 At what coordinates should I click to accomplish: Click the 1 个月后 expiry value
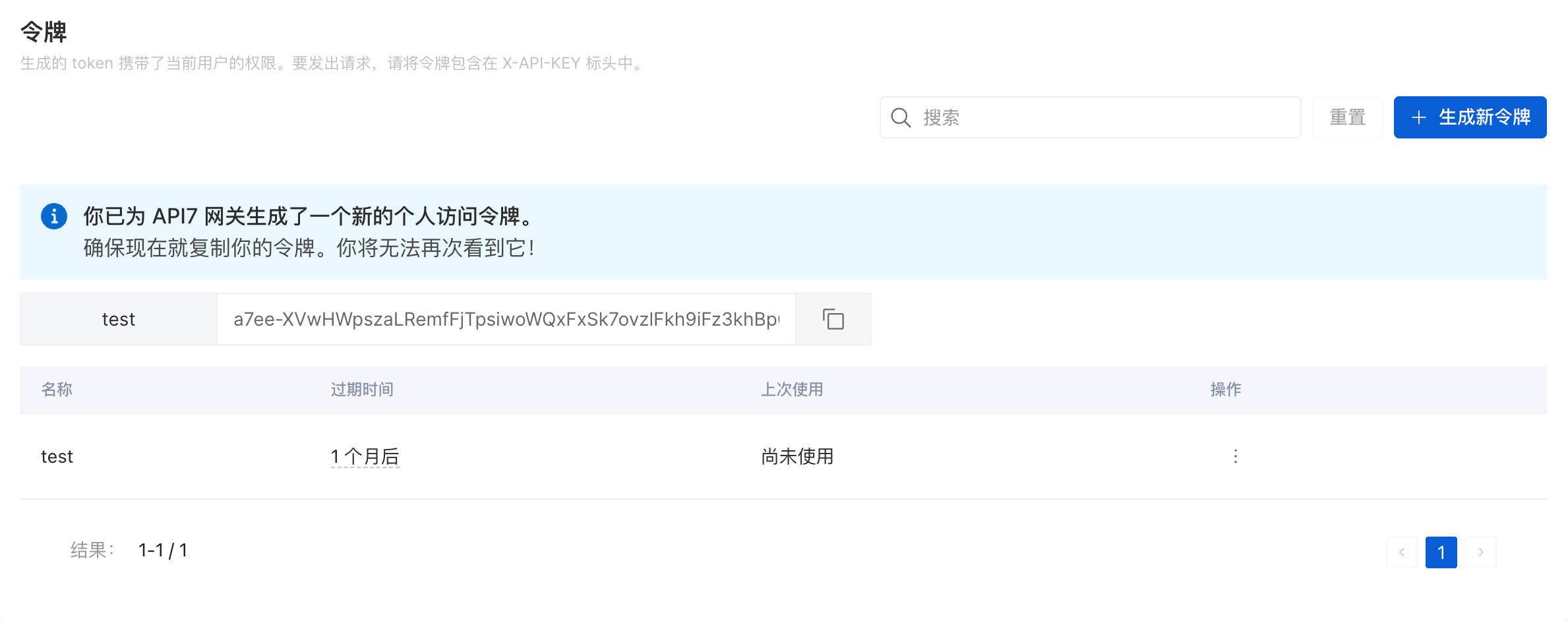(365, 456)
